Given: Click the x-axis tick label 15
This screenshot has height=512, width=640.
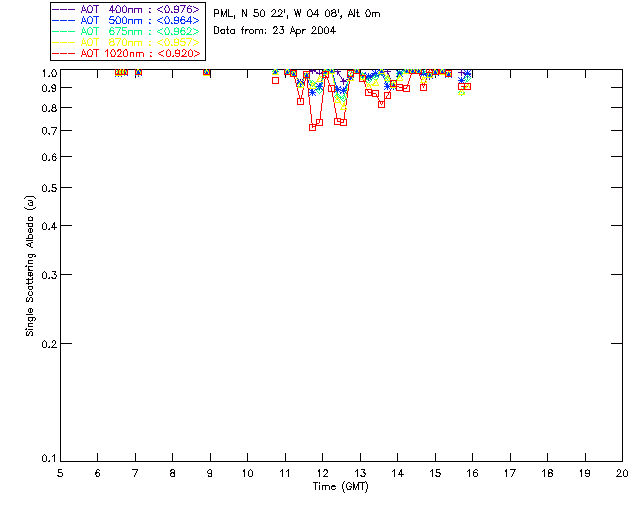Looking at the screenshot, I should [435, 473].
